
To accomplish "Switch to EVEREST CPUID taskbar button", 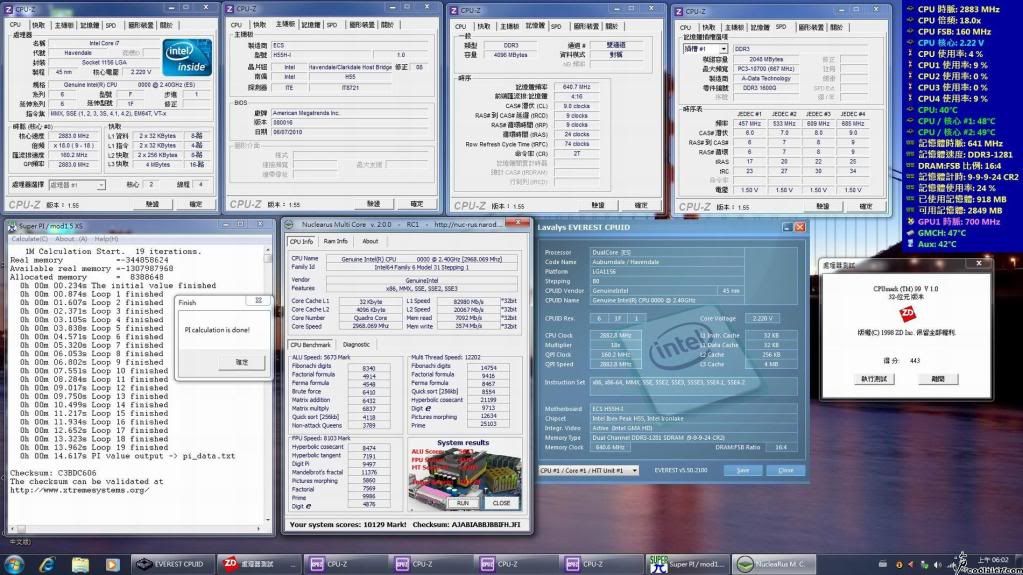I will tap(173, 564).
